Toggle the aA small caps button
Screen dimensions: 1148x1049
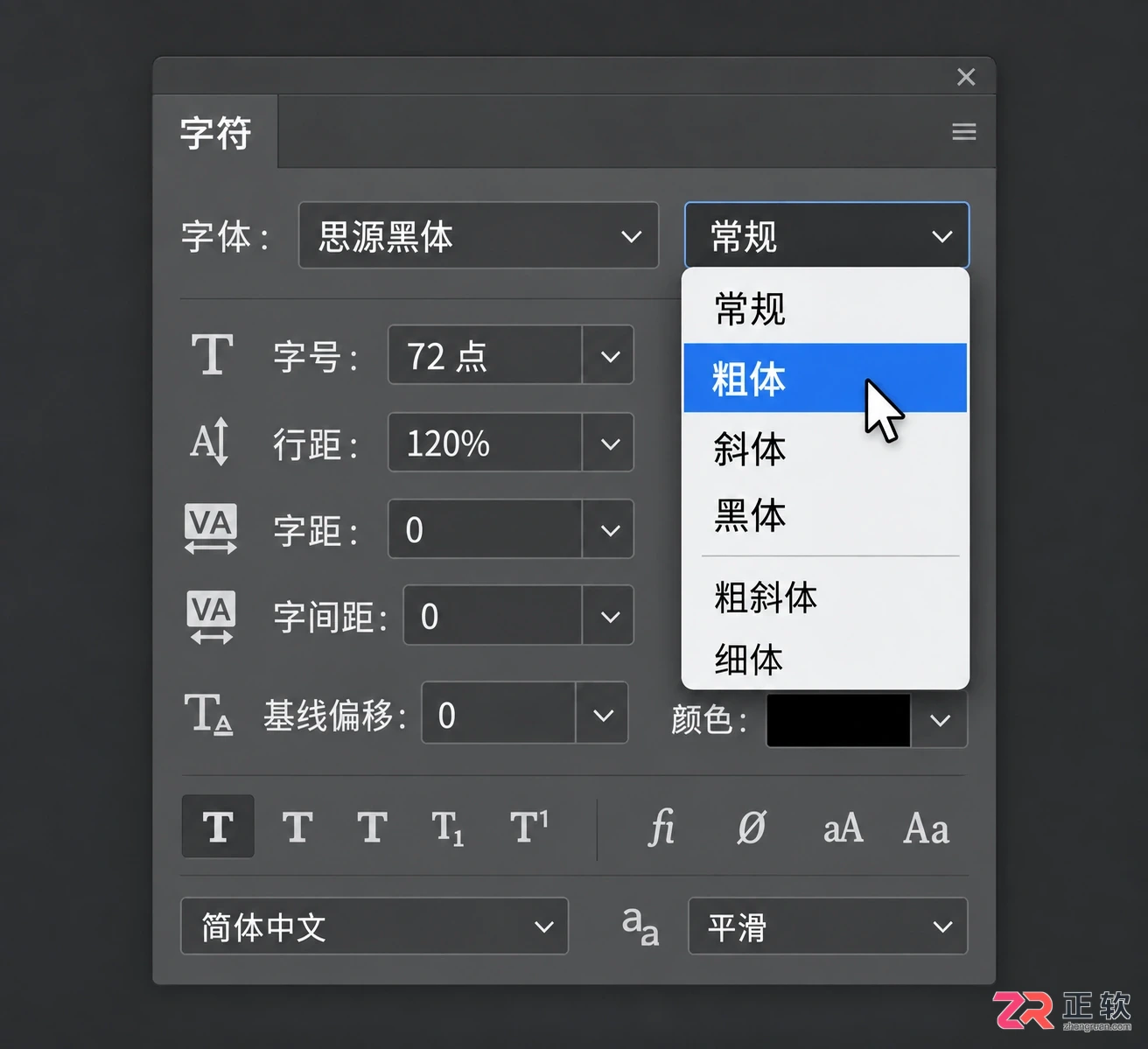[843, 828]
